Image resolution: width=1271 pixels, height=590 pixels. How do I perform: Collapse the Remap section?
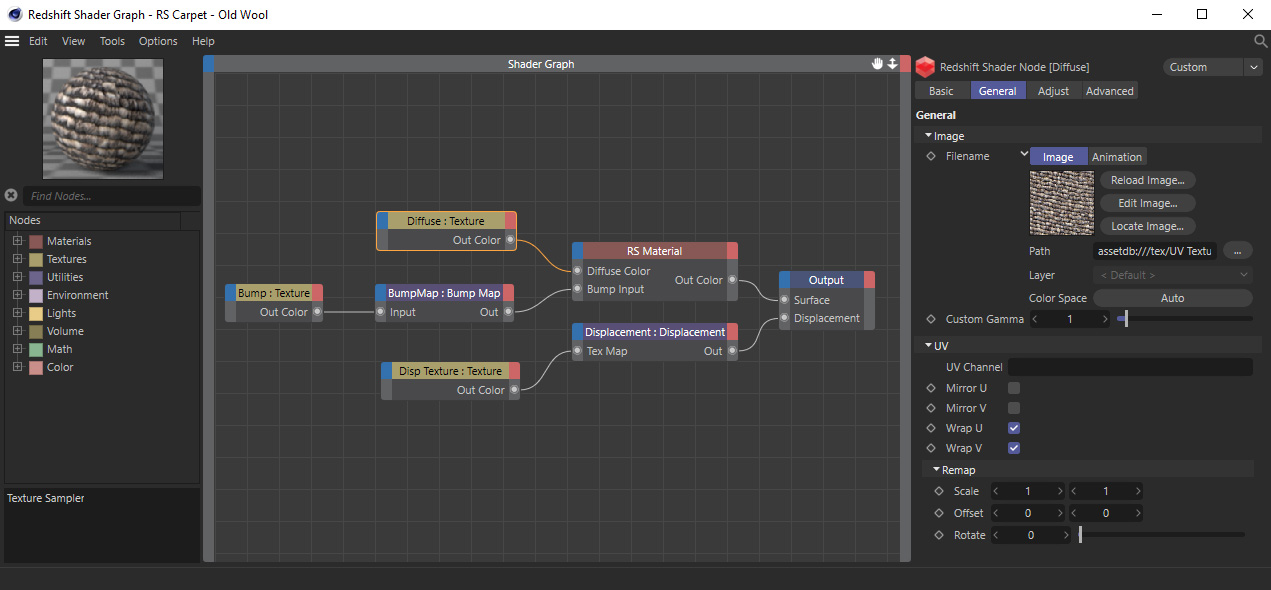tap(937, 470)
